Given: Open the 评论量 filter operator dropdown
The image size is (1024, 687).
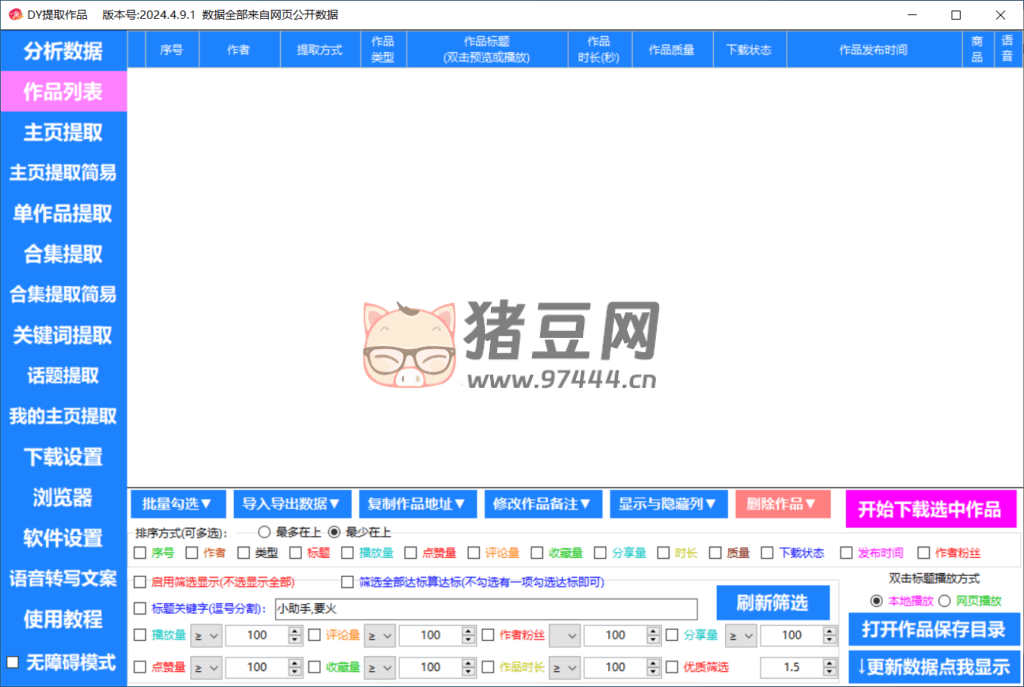Looking at the screenshot, I should (379, 635).
